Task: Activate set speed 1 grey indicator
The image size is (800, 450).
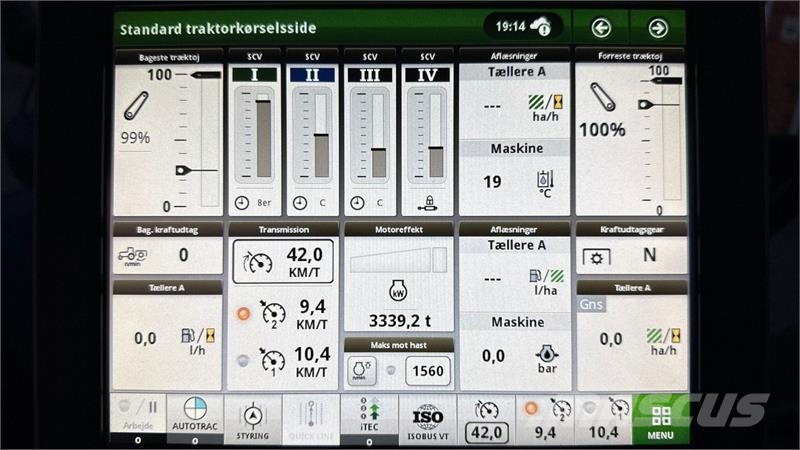Action: click(x=243, y=361)
